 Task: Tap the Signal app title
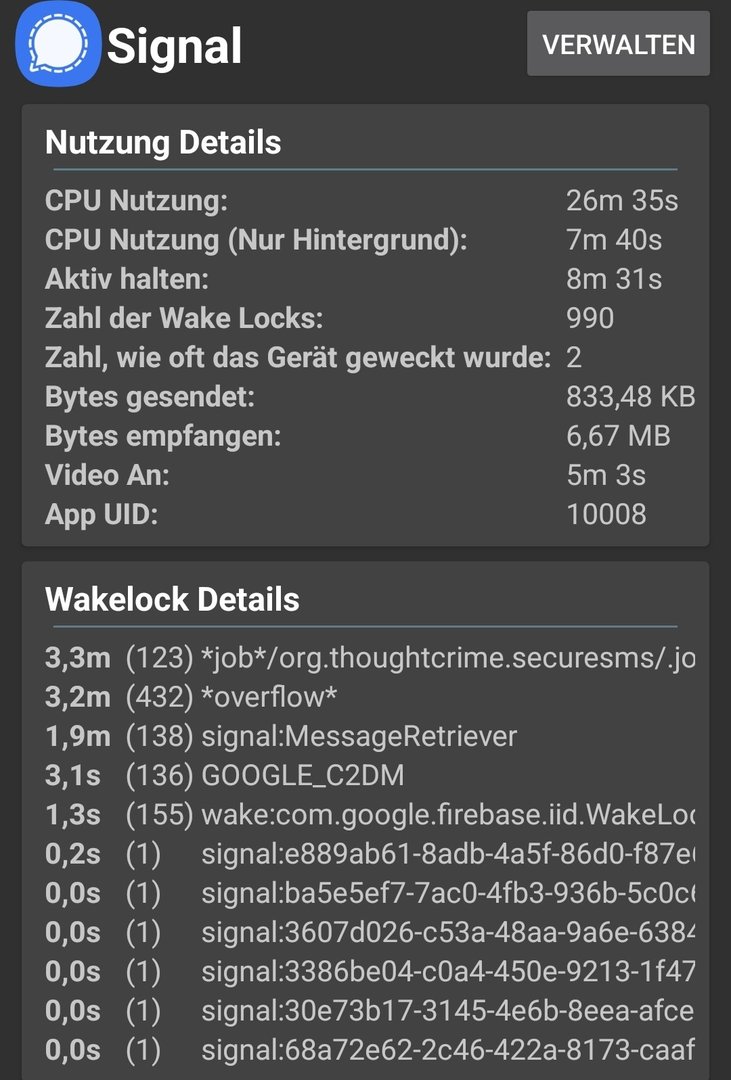coord(175,46)
